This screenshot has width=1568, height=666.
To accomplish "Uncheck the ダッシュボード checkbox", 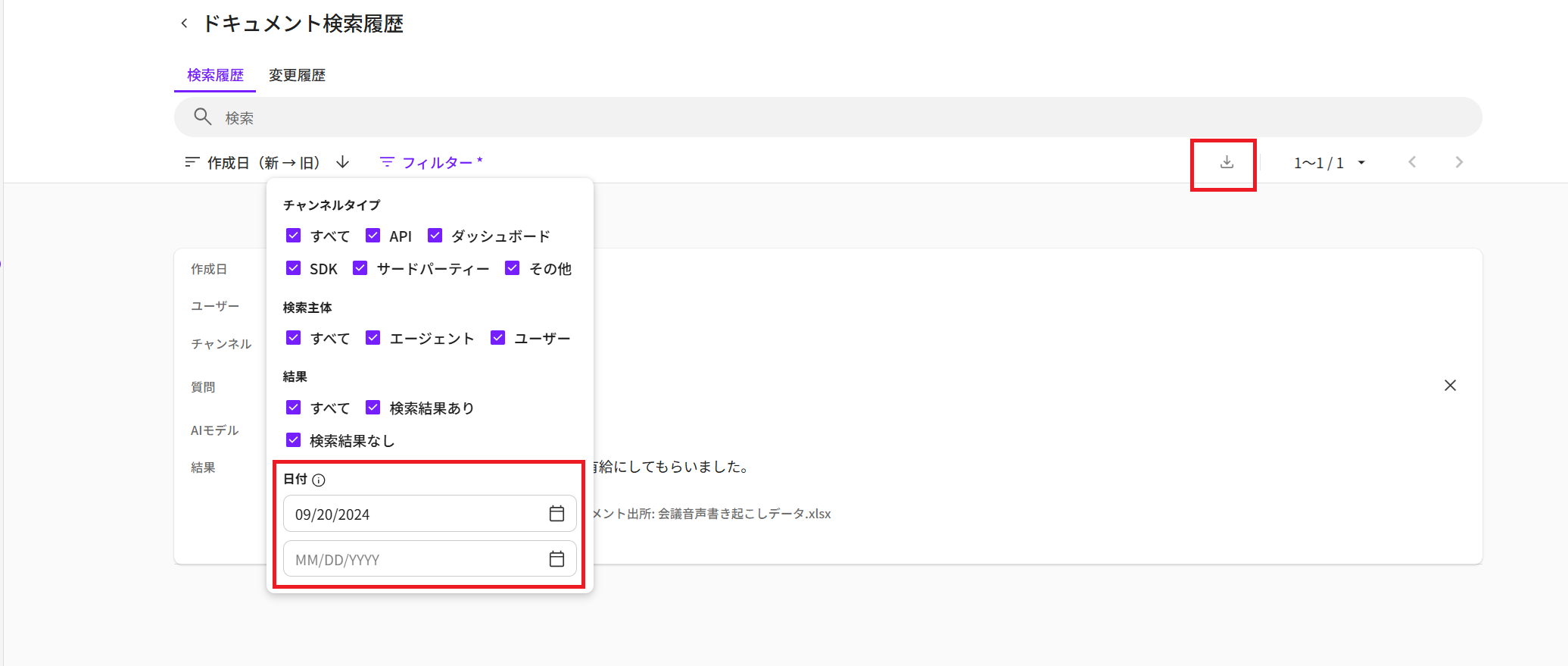I will (x=435, y=236).
